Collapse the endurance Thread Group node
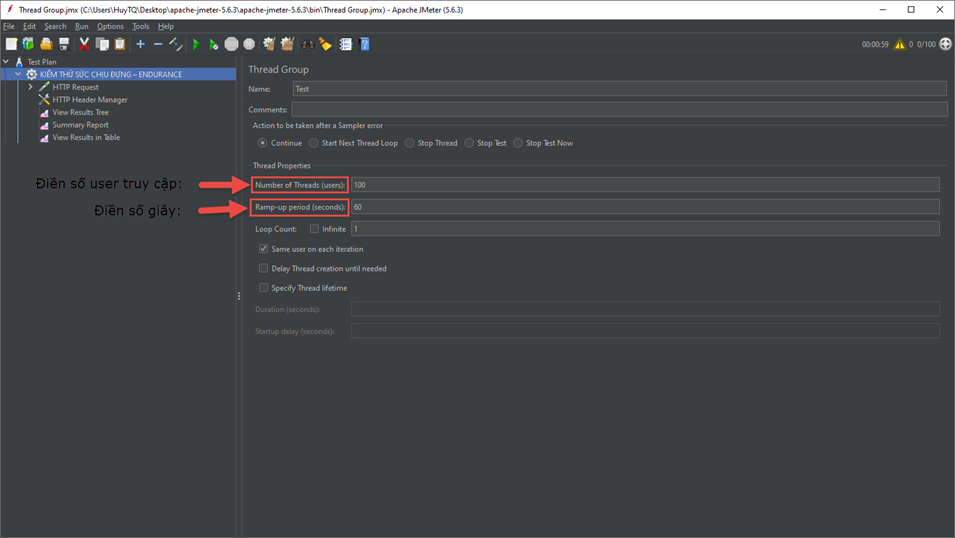This screenshot has height=538, width=955. click(x=18, y=74)
